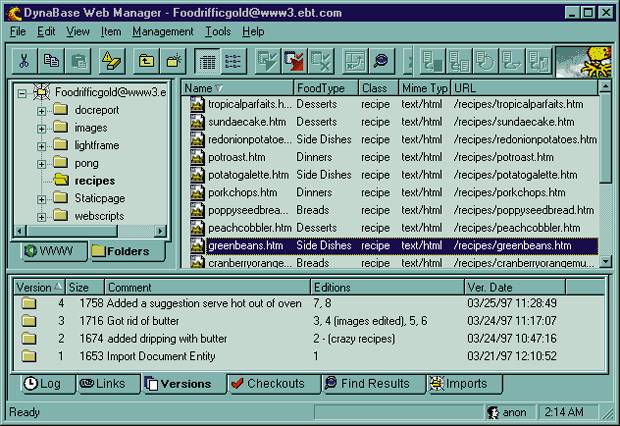
Task: Select the sundaecake.htm file row
Action: [393, 122]
